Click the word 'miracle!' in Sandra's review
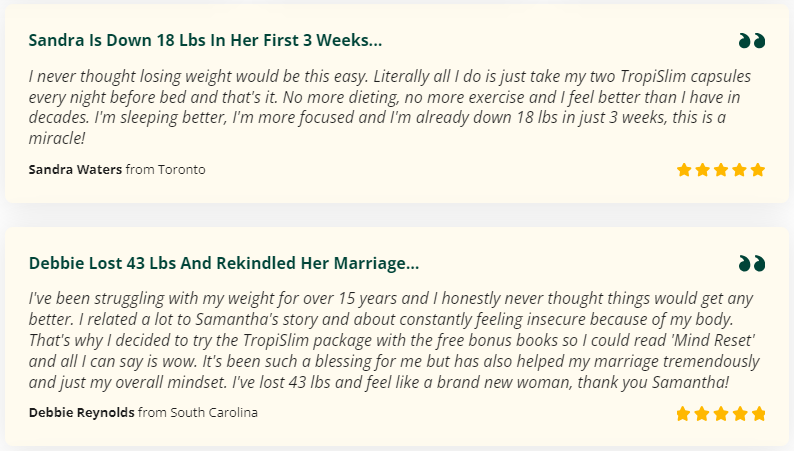The image size is (794, 451). coord(57,138)
